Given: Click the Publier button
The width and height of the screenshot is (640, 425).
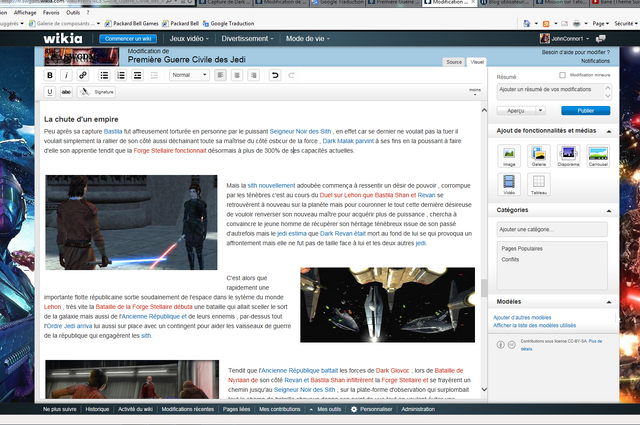Looking at the screenshot, I should pos(586,111).
